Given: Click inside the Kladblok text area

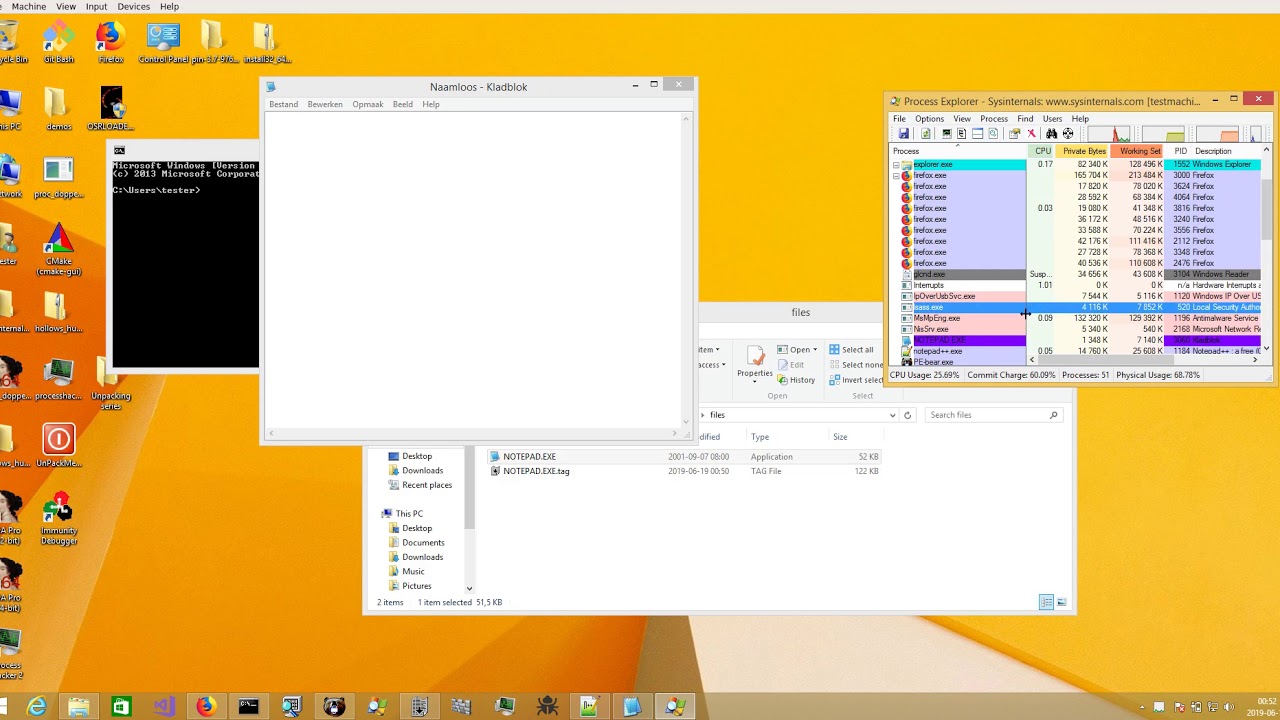Looking at the screenshot, I should (472, 270).
